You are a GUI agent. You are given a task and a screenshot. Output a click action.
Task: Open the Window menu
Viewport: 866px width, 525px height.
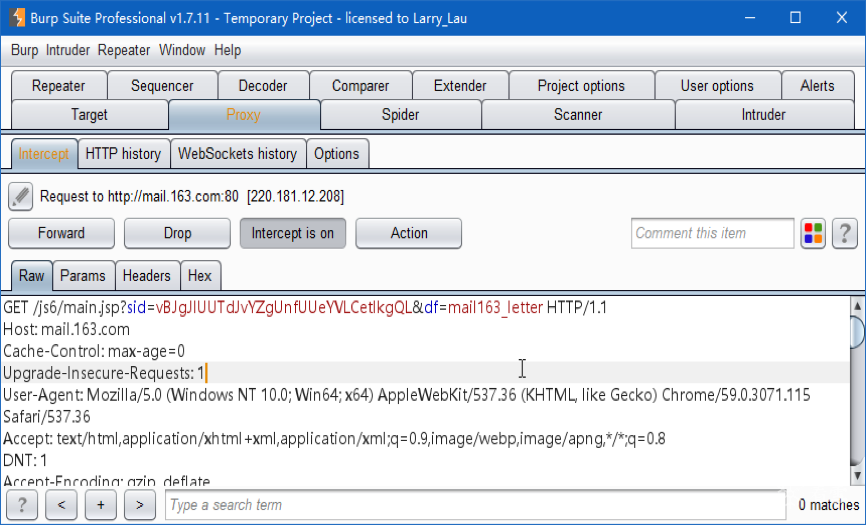(182, 50)
